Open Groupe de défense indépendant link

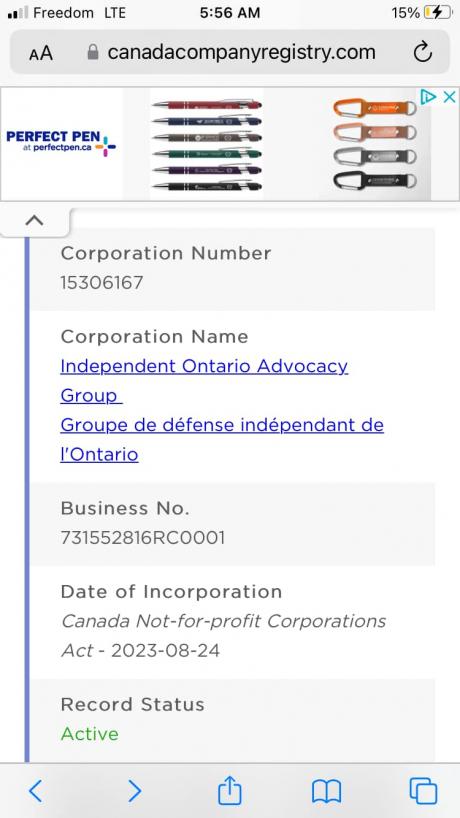click(x=222, y=440)
